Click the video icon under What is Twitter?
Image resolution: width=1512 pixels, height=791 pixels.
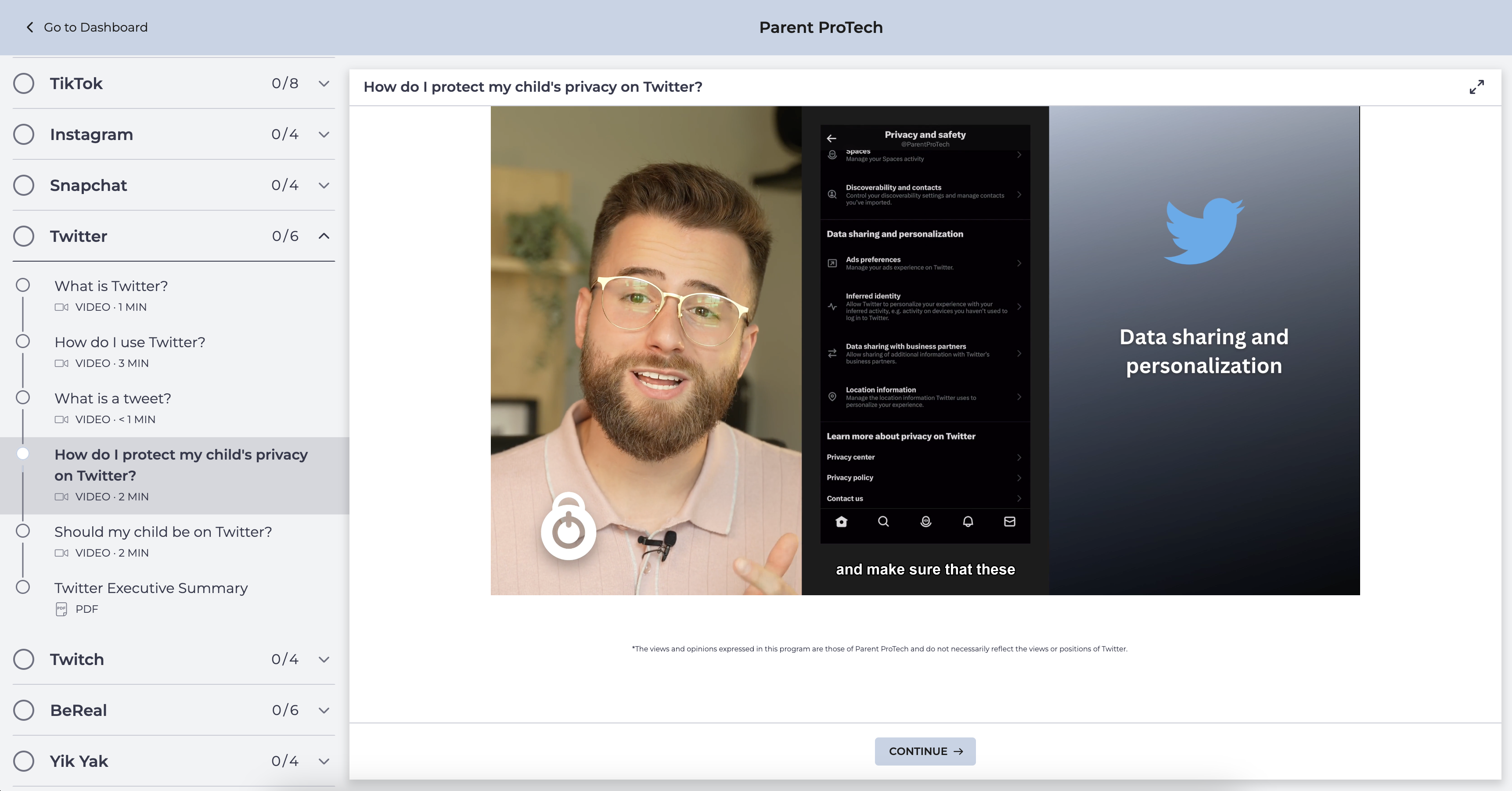pyautogui.click(x=61, y=307)
